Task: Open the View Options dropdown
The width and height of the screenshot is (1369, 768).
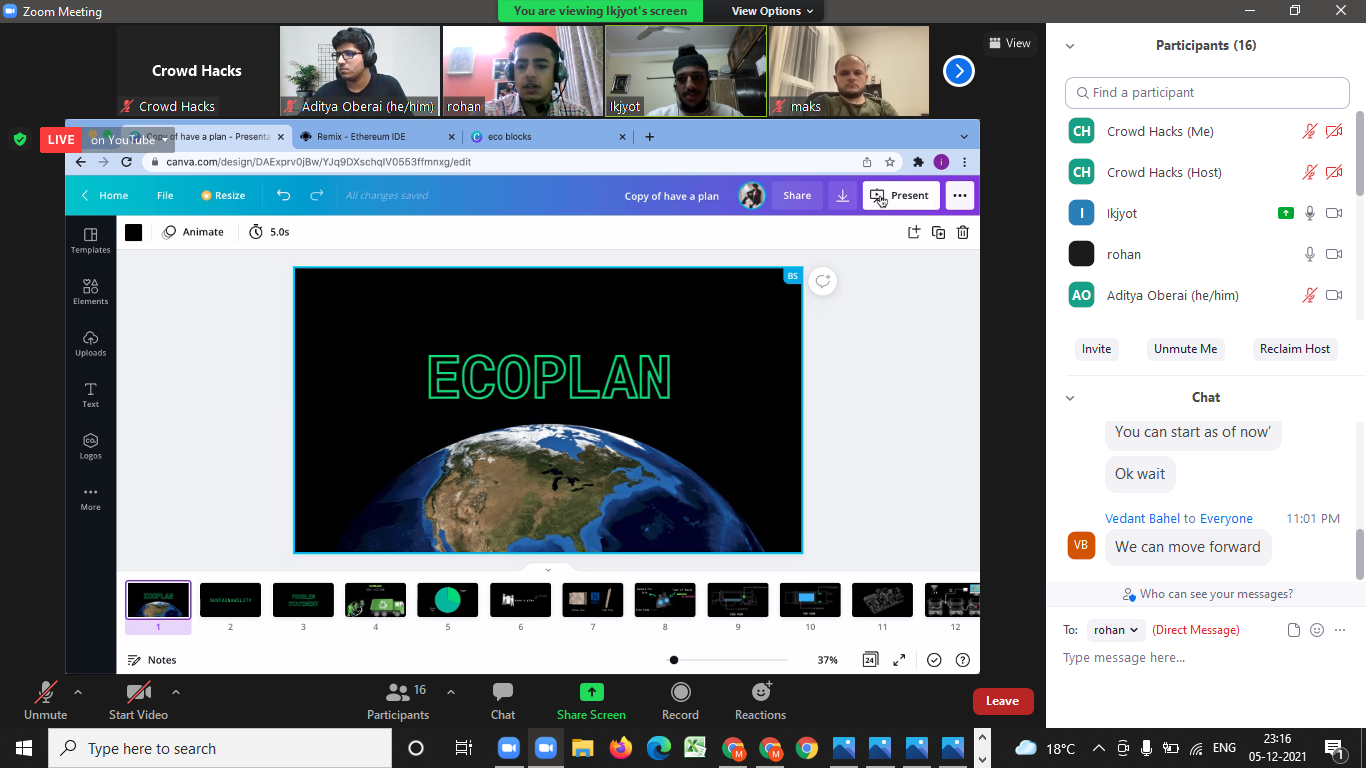Action: (772, 11)
